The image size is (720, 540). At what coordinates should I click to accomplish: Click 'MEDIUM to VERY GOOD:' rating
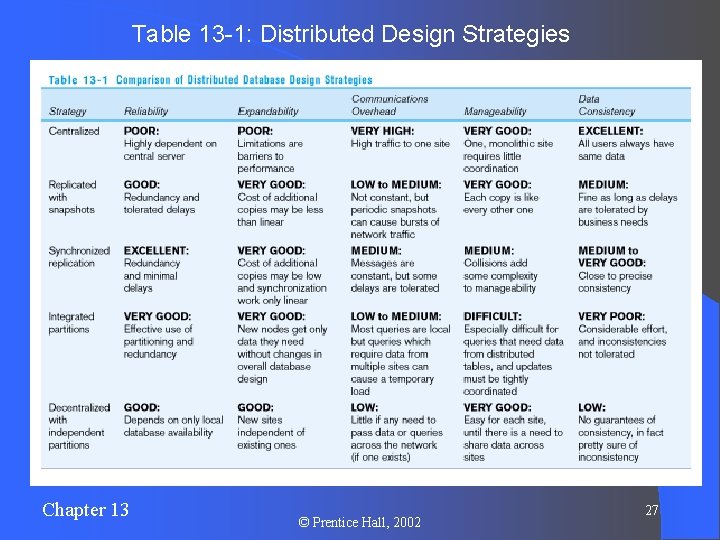tap(612, 257)
